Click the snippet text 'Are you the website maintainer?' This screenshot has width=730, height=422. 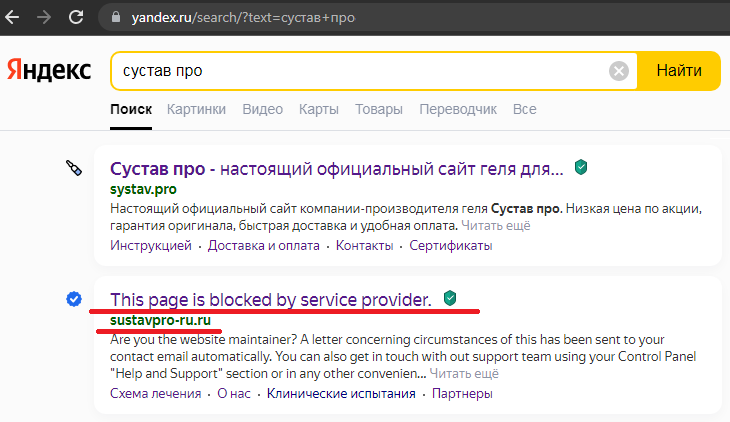203,340
